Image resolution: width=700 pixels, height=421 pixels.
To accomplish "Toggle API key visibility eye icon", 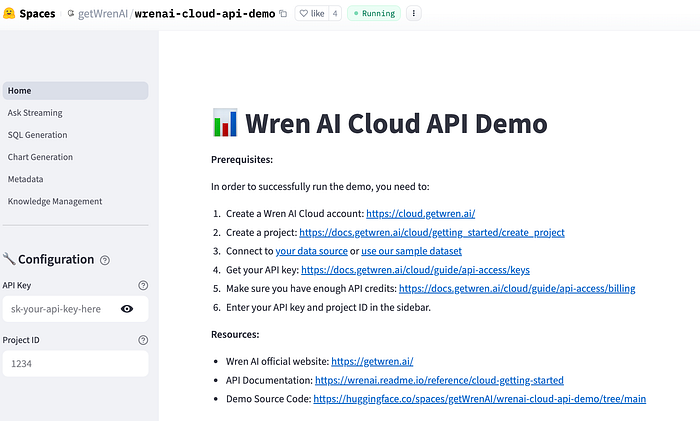I will click(x=127, y=309).
